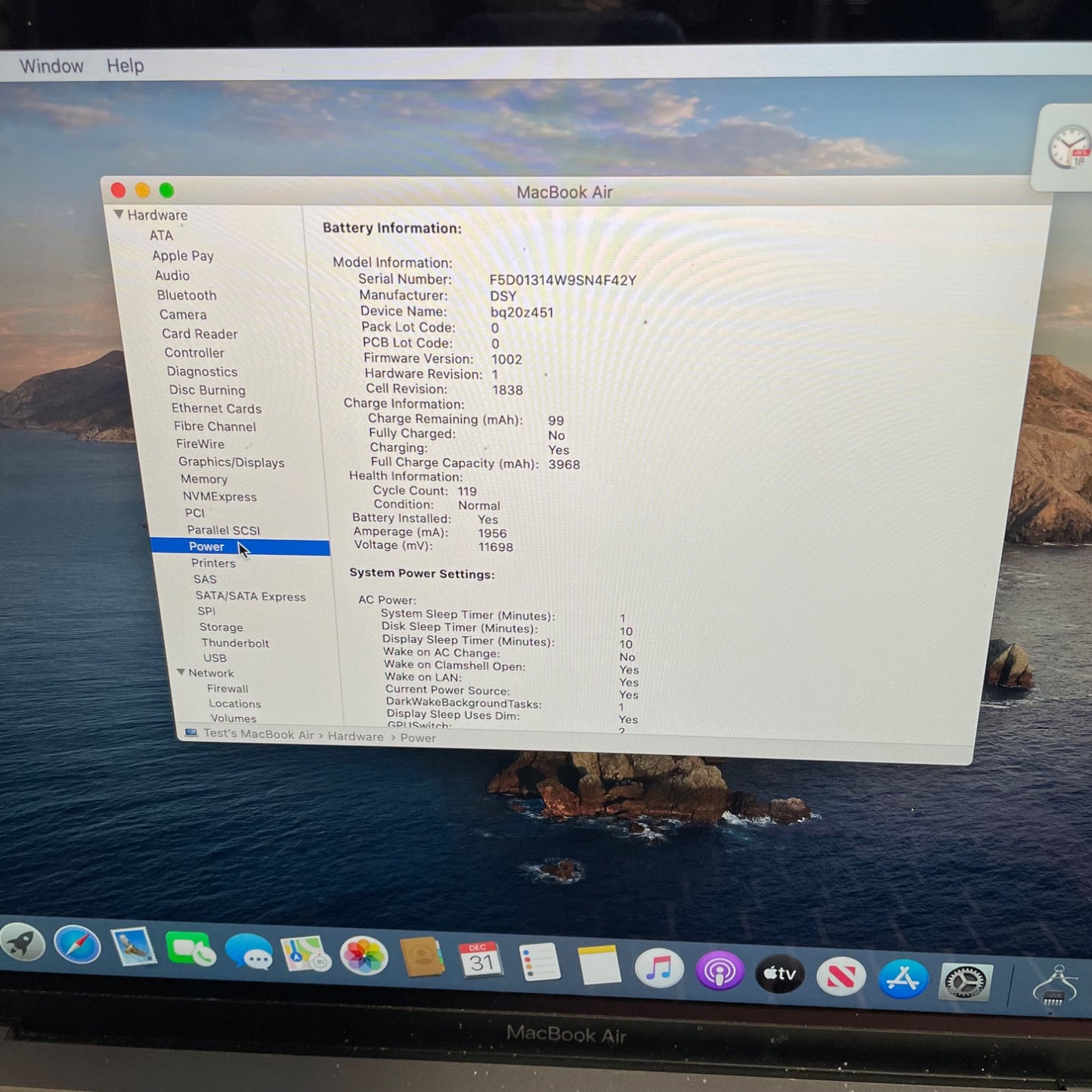The width and height of the screenshot is (1092, 1092).
Task: Click Test's MacBook Air in path bar
Action: [x=258, y=735]
